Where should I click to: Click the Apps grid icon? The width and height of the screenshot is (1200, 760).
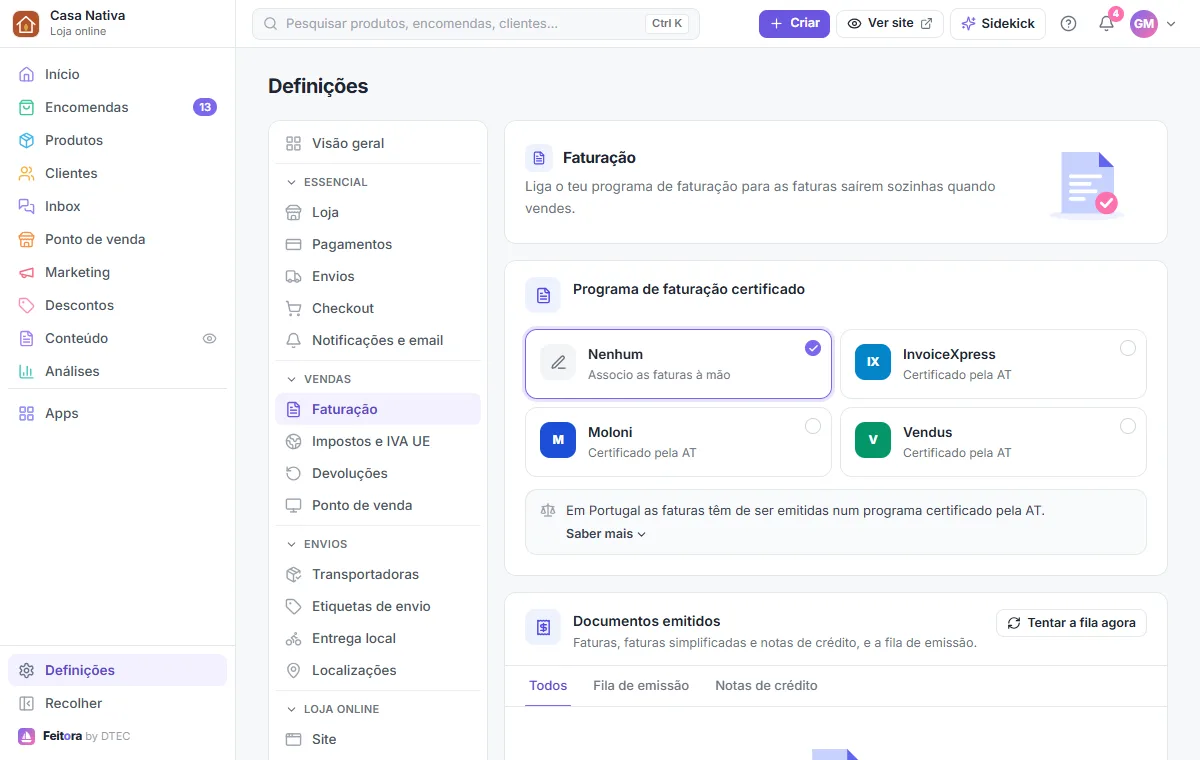click(x=27, y=413)
